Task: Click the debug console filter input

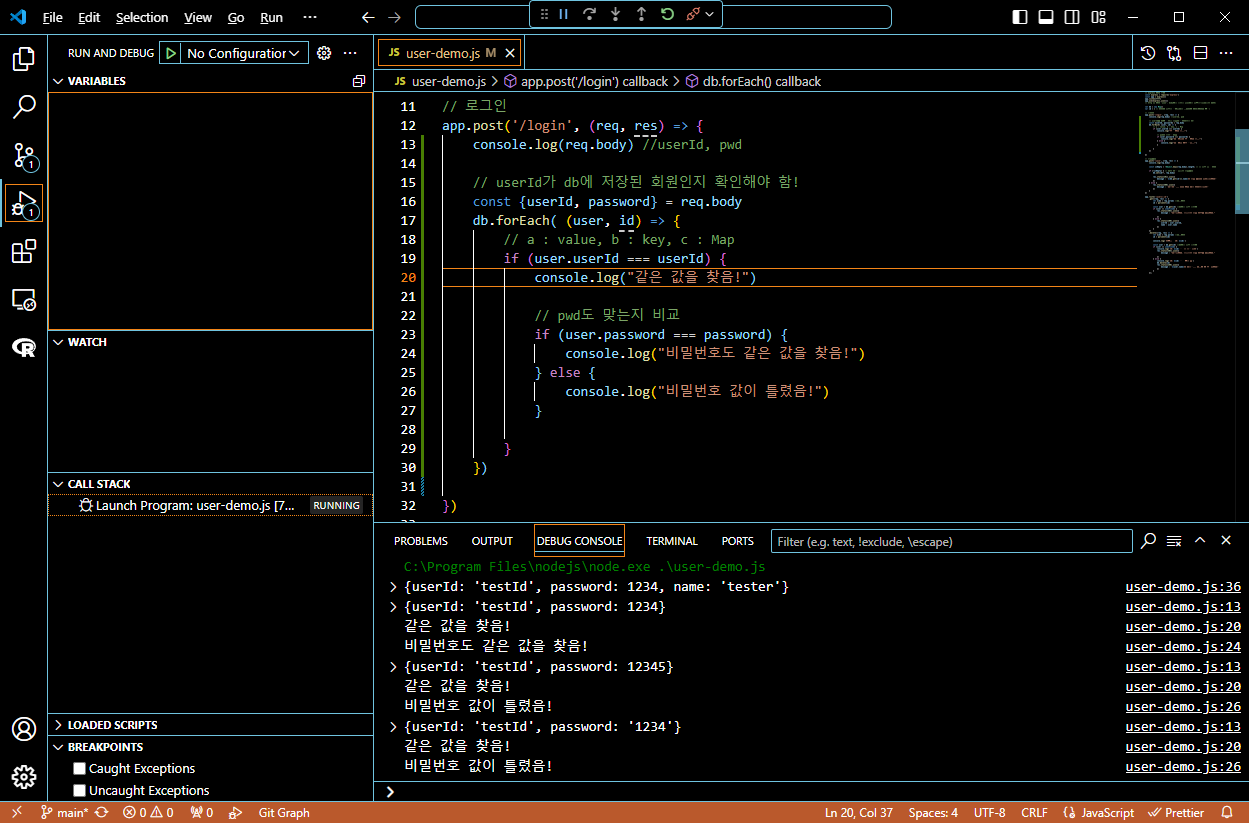Action: 951,541
